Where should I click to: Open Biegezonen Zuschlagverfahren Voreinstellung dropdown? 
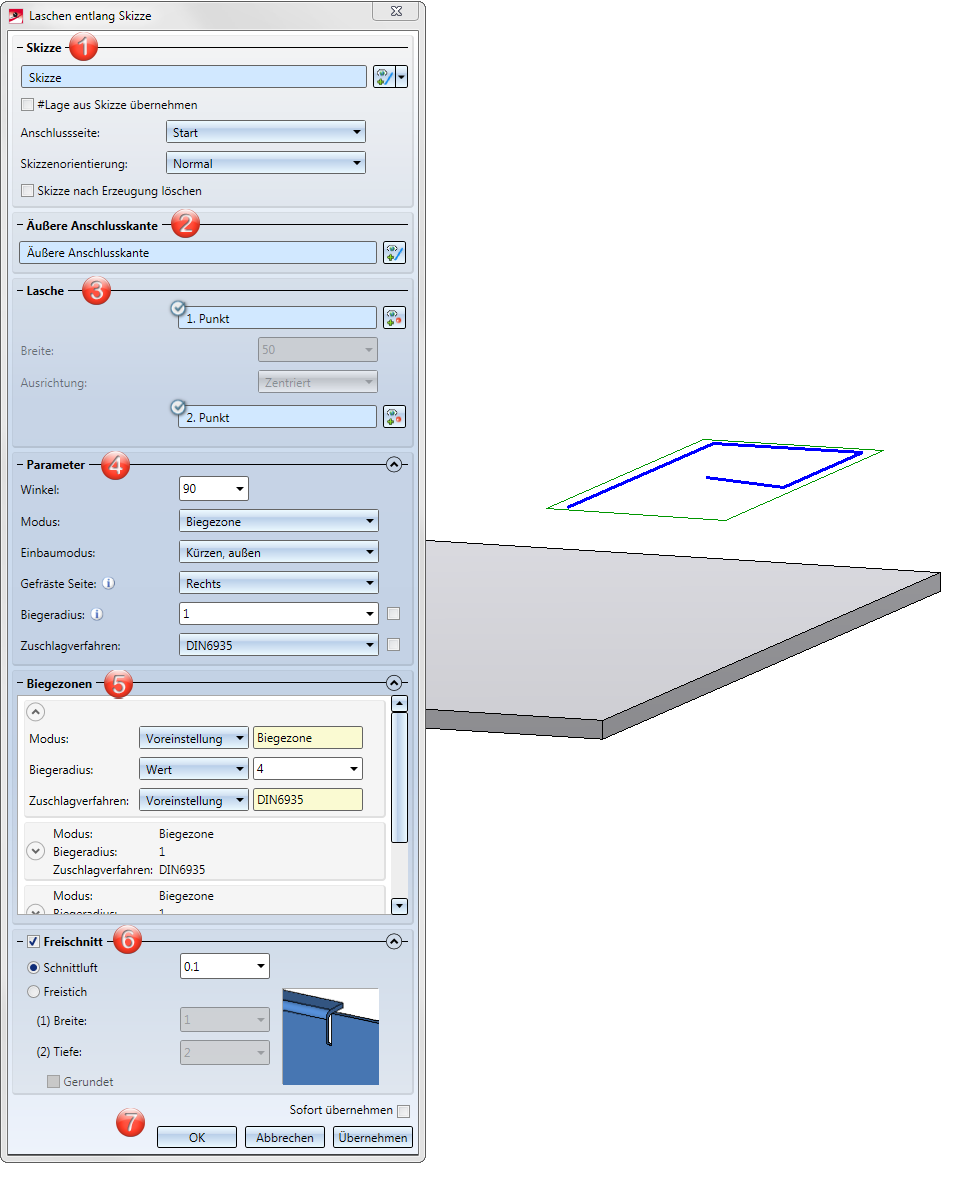pos(194,800)
